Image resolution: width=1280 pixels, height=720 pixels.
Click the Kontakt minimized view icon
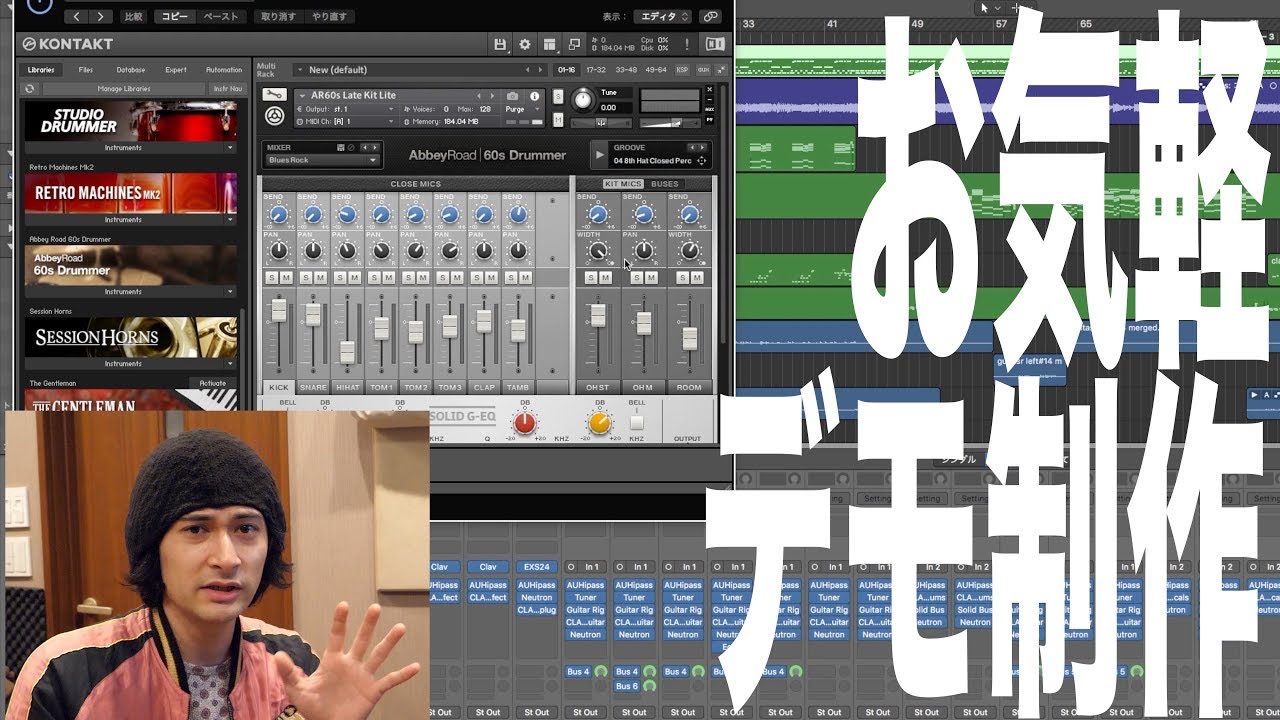point(574,44)
